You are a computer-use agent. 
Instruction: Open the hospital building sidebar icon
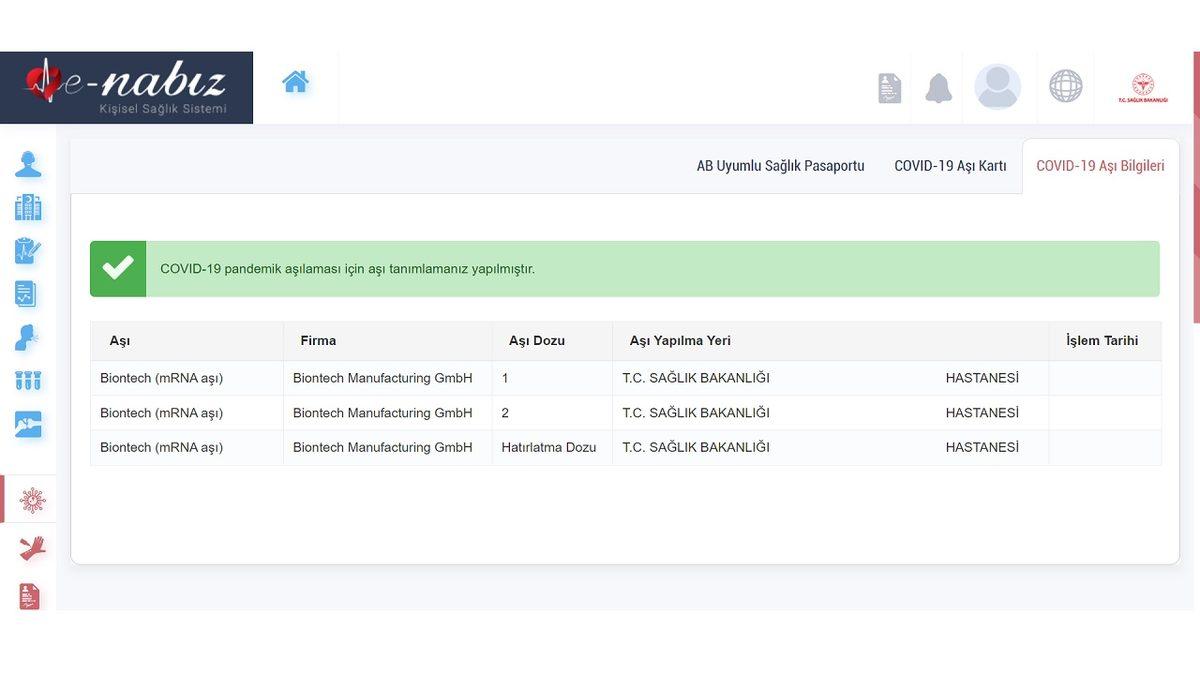pos(28,207)
